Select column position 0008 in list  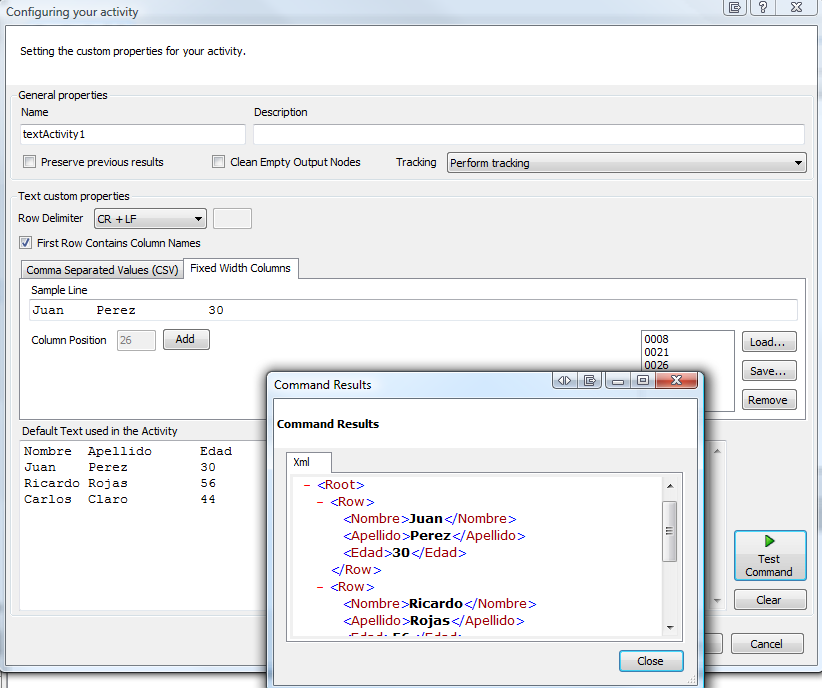656,339
